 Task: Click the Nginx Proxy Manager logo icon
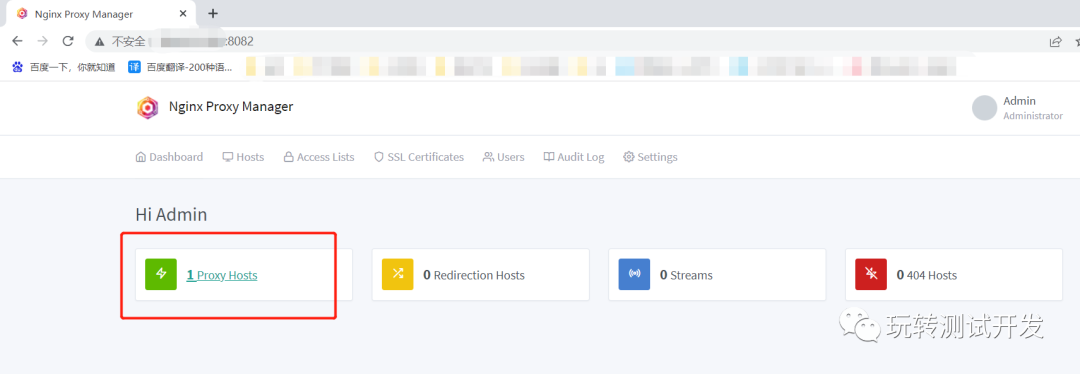pyautogui.click(x=147, y=107)
